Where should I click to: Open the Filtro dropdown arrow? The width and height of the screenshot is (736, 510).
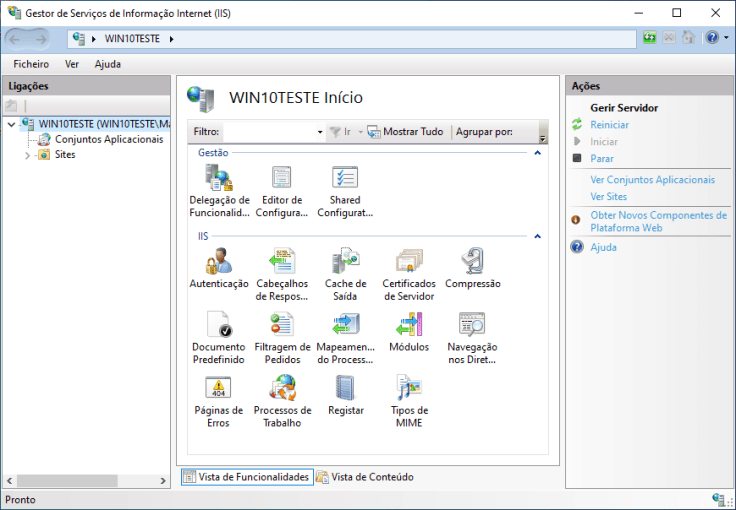coord(320,132)
